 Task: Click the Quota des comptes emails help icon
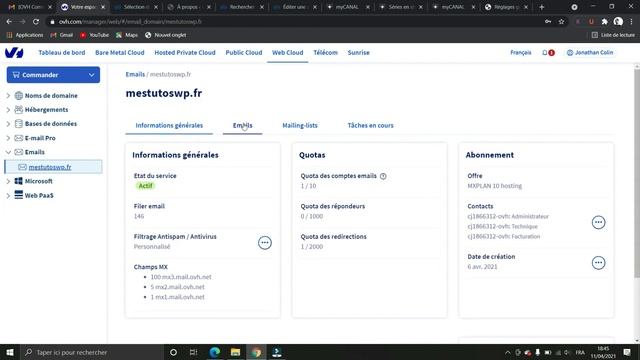tap(383, 176)
